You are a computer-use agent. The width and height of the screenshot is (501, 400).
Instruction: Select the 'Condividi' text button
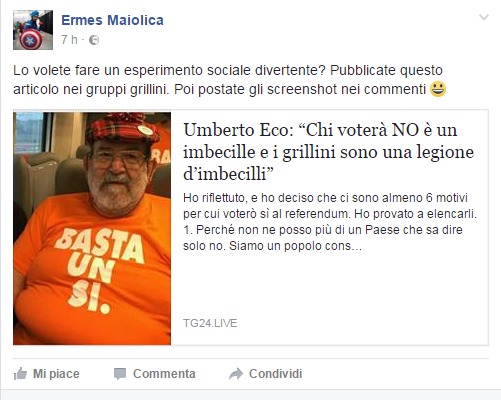coord(275,374)
